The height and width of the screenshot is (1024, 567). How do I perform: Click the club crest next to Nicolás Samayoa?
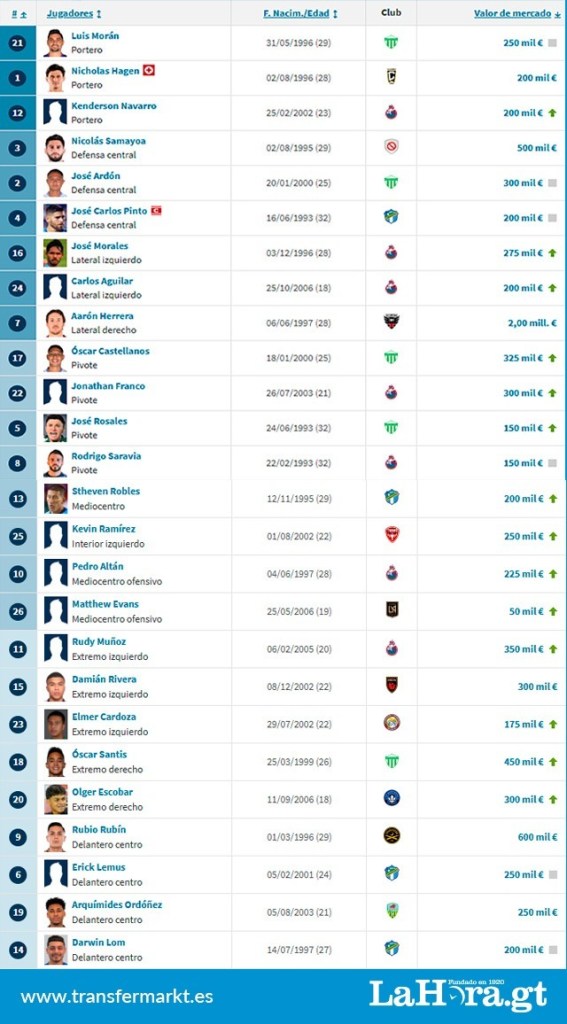click(x=391, y=146)
